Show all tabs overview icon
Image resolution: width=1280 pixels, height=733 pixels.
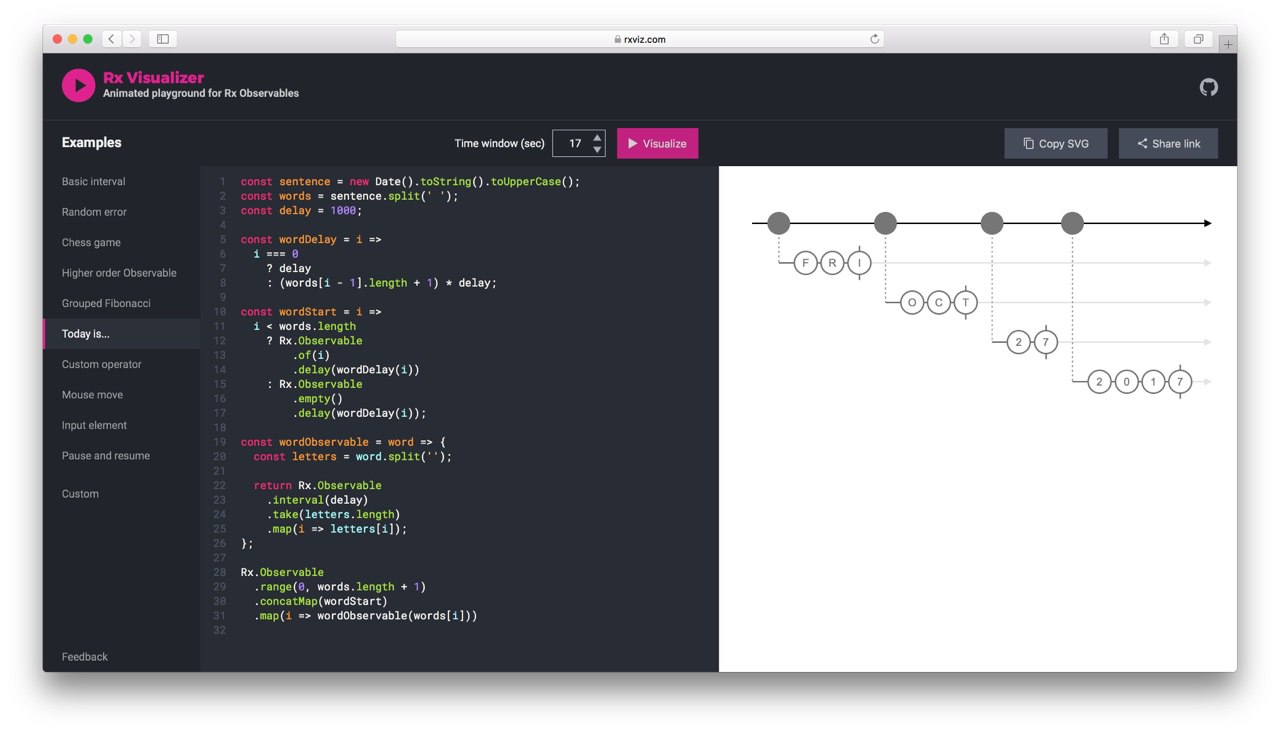pyautogui.click(x=1197, y=39)
